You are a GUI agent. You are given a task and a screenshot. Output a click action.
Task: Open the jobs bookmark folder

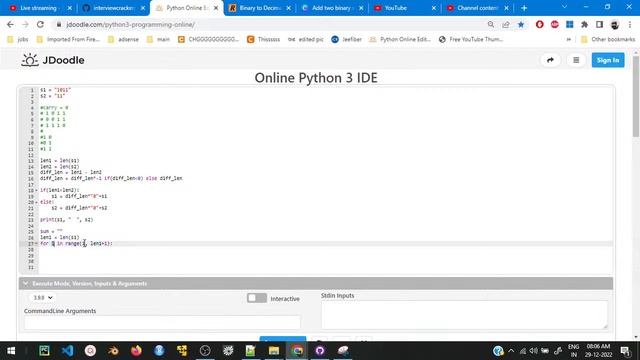[x=18, y=39]
